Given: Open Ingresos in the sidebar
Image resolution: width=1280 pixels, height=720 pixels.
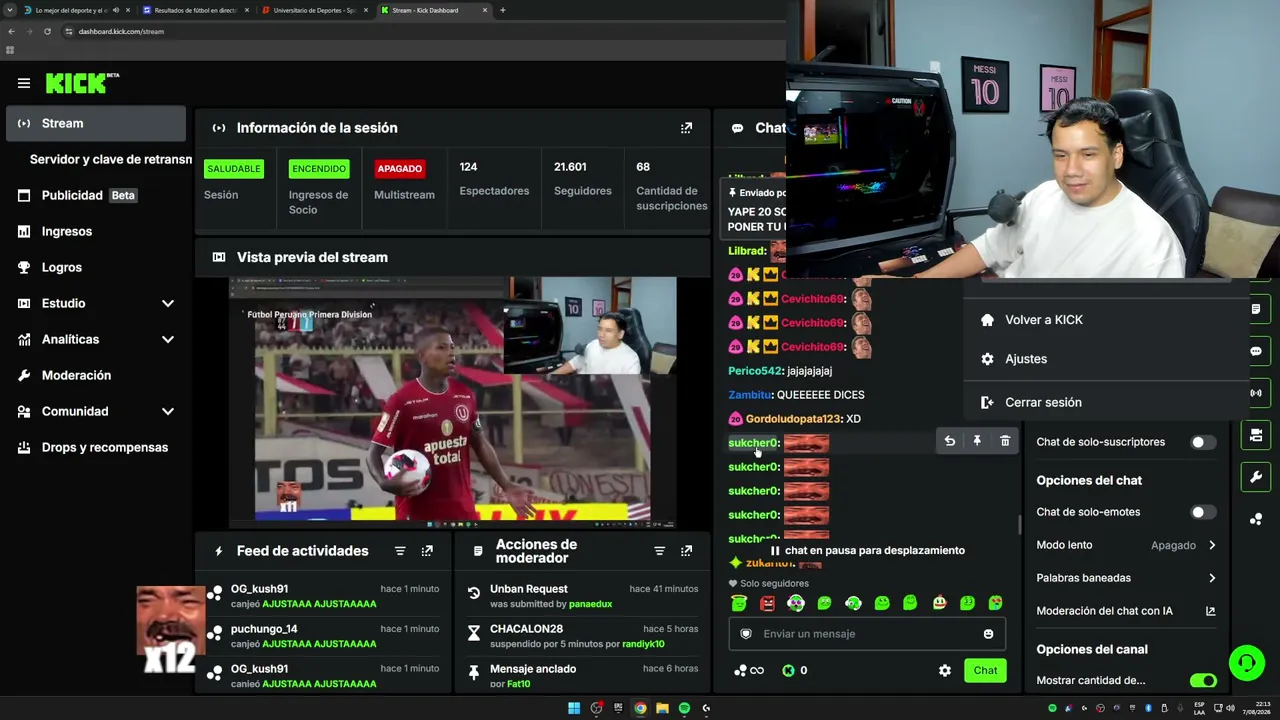Looking at the screenshot, I should point(96,231).
